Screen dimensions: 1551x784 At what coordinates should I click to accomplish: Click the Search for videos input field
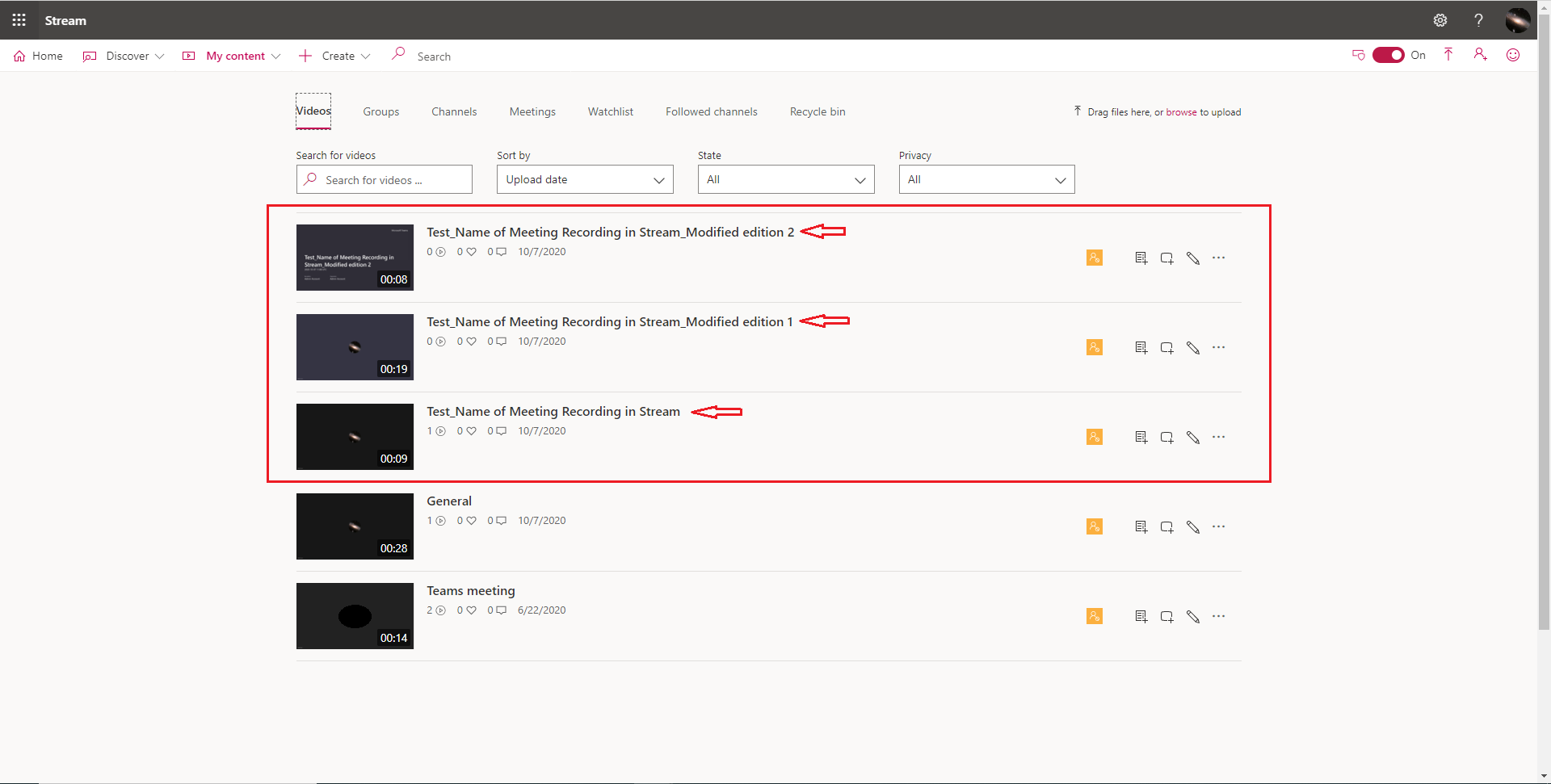click(385, 179)
